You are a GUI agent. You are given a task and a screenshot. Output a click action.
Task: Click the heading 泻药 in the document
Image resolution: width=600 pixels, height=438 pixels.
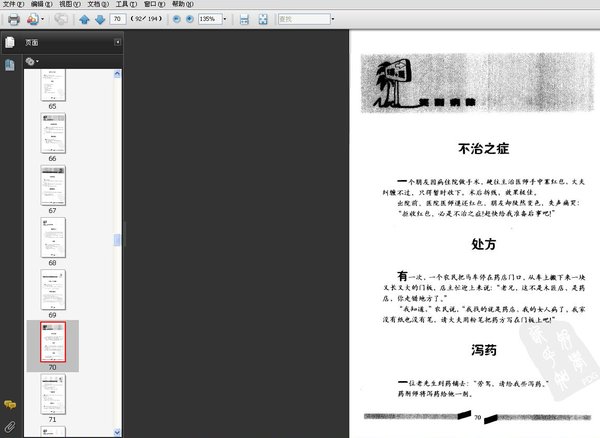click(484, 350)
